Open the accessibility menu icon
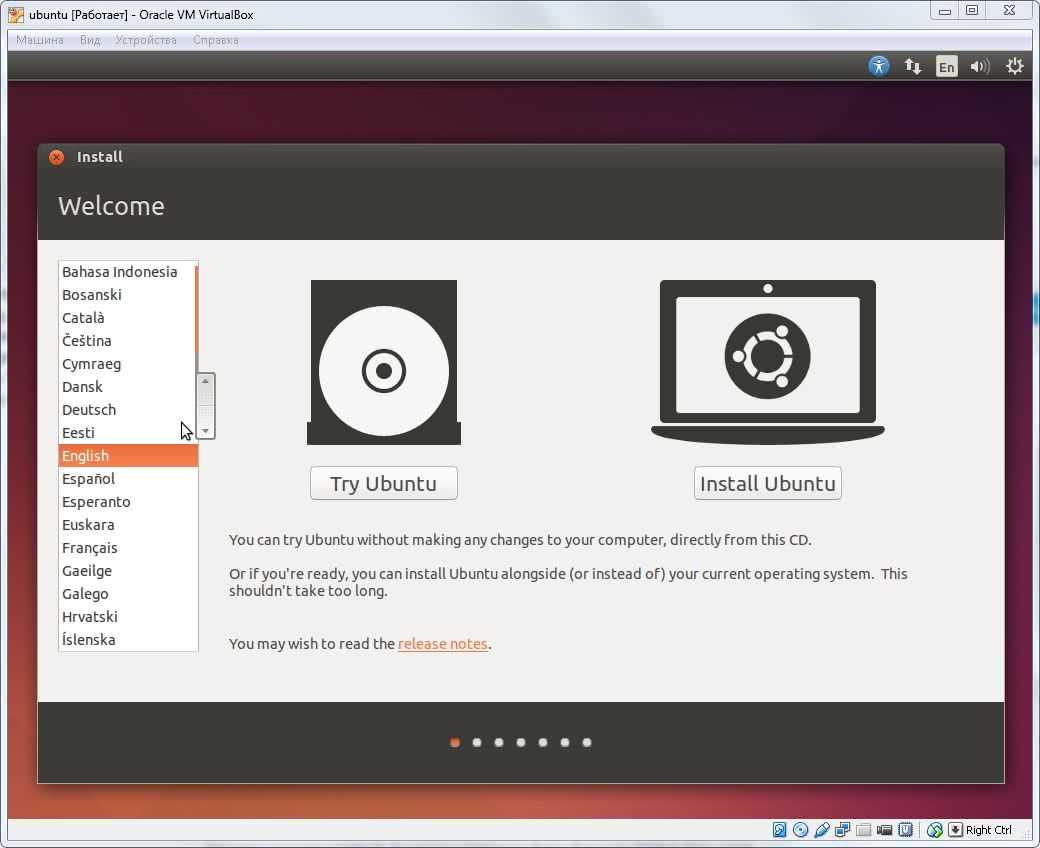This screenshot has height=848, width=1040. (878, 66)
